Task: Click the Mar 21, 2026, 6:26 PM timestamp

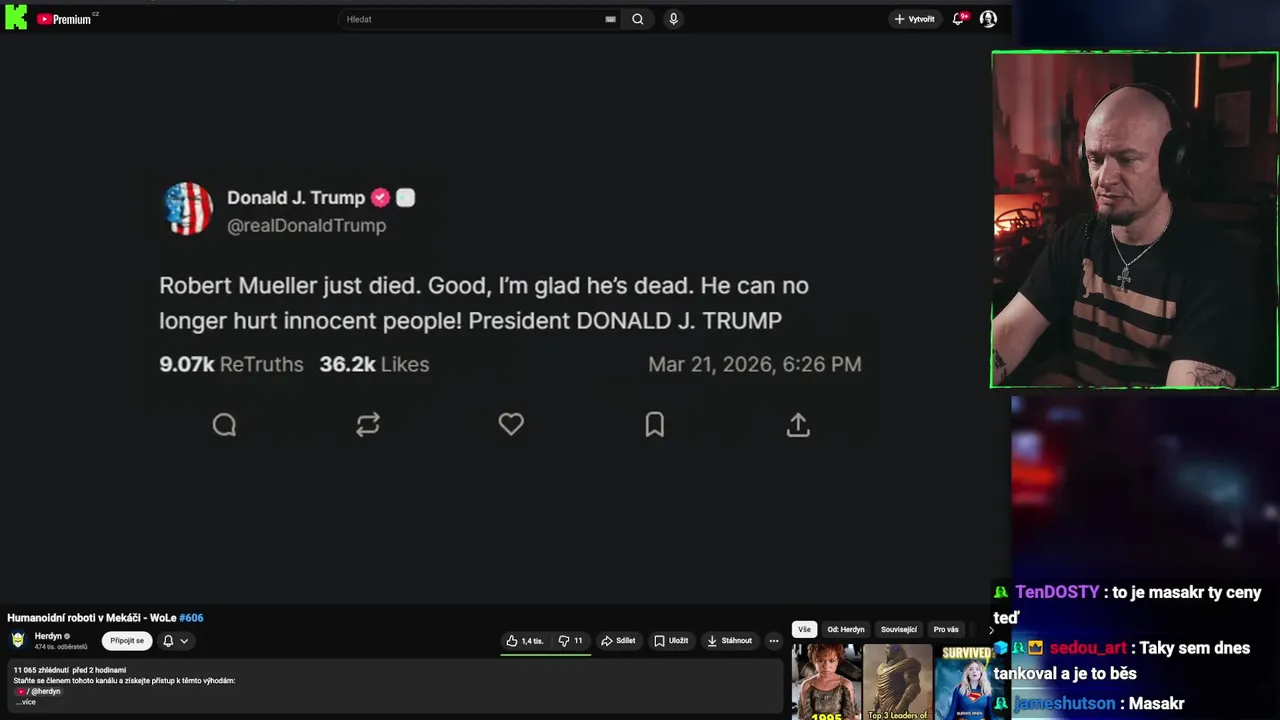Action: click(754, 365)
